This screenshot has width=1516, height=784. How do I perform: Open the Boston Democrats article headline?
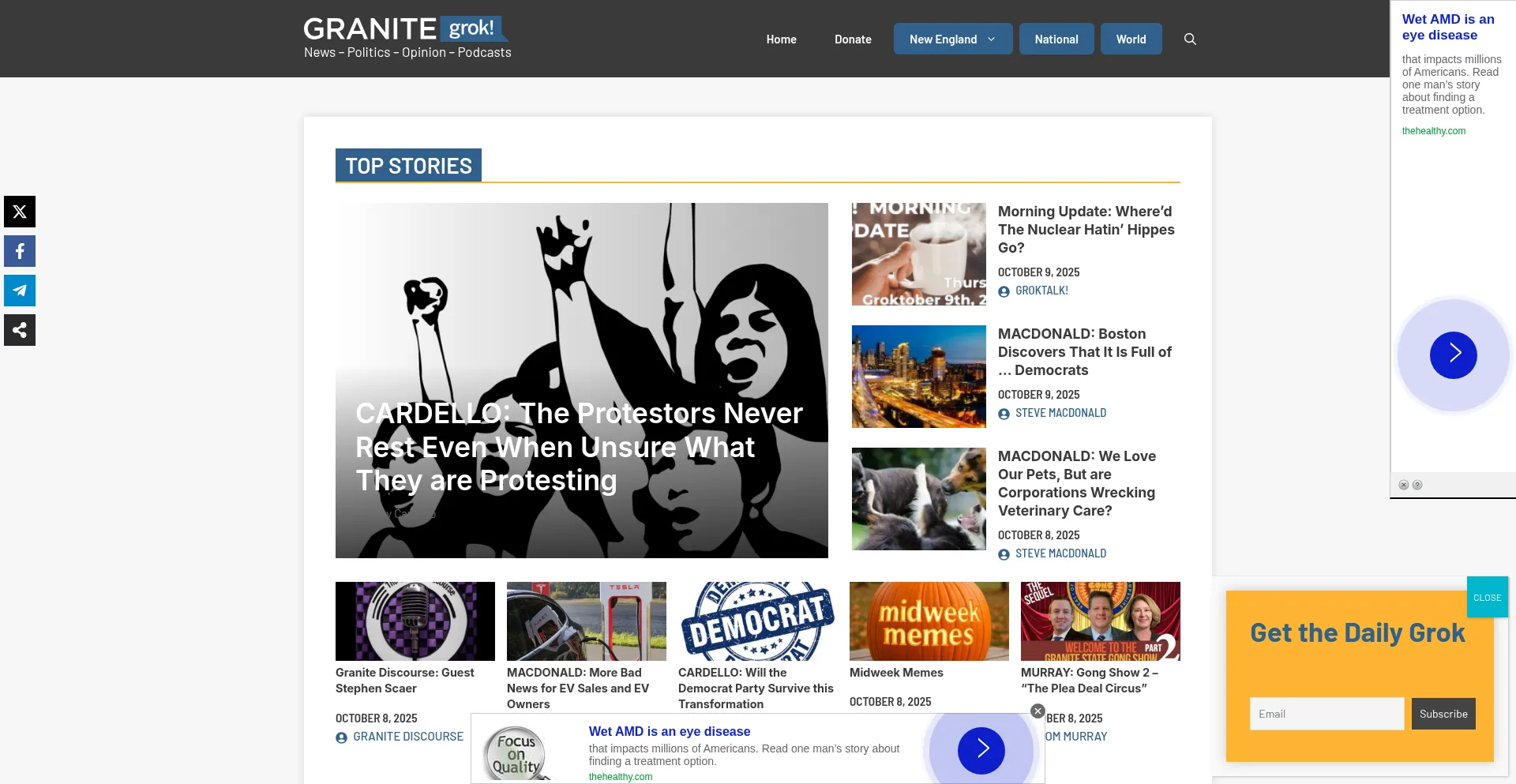tap(1084, 352)
